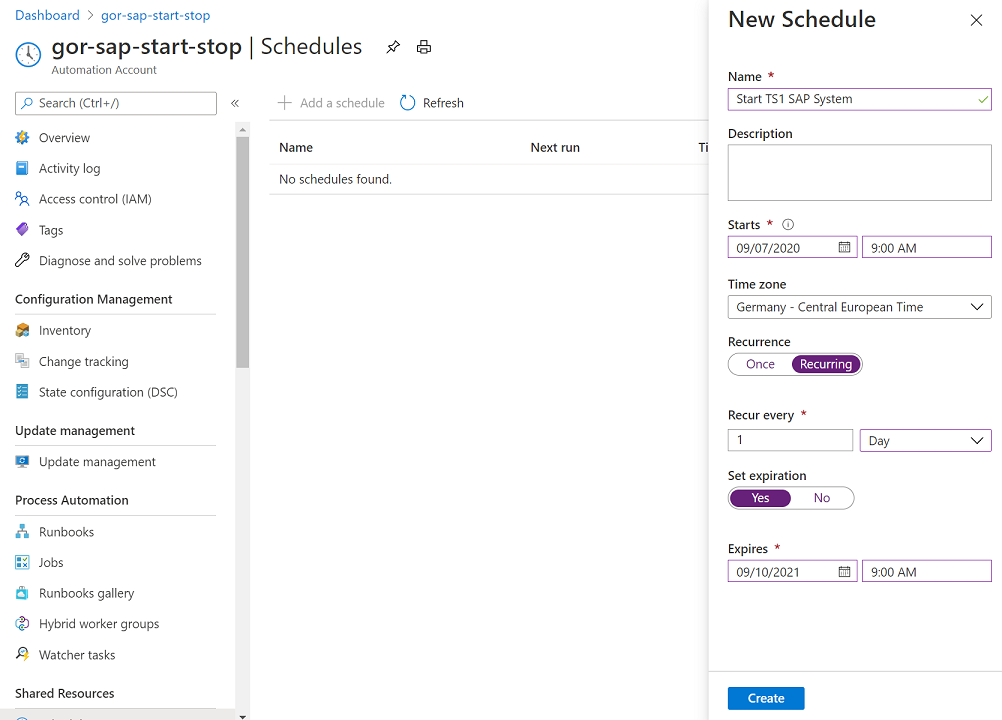Click the Refresh icon in the toolbar
This screenshot has width=1002, height=720.
[407, 103]
